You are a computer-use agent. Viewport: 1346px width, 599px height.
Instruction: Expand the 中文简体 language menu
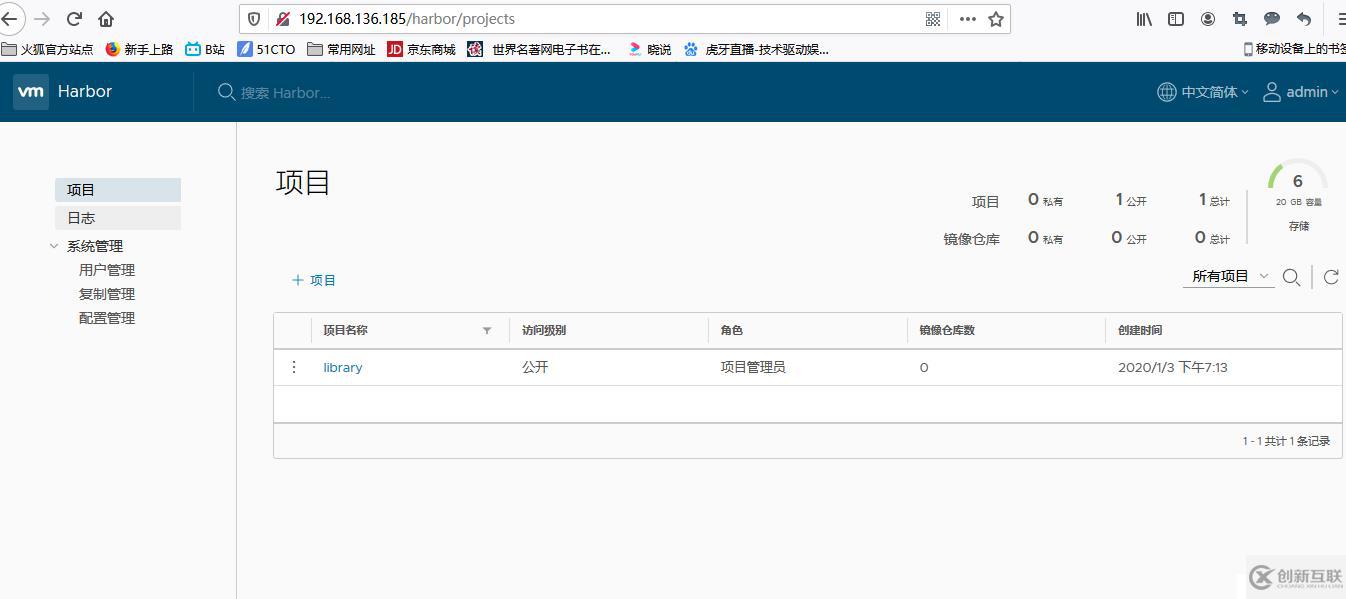coord(1210,92)
